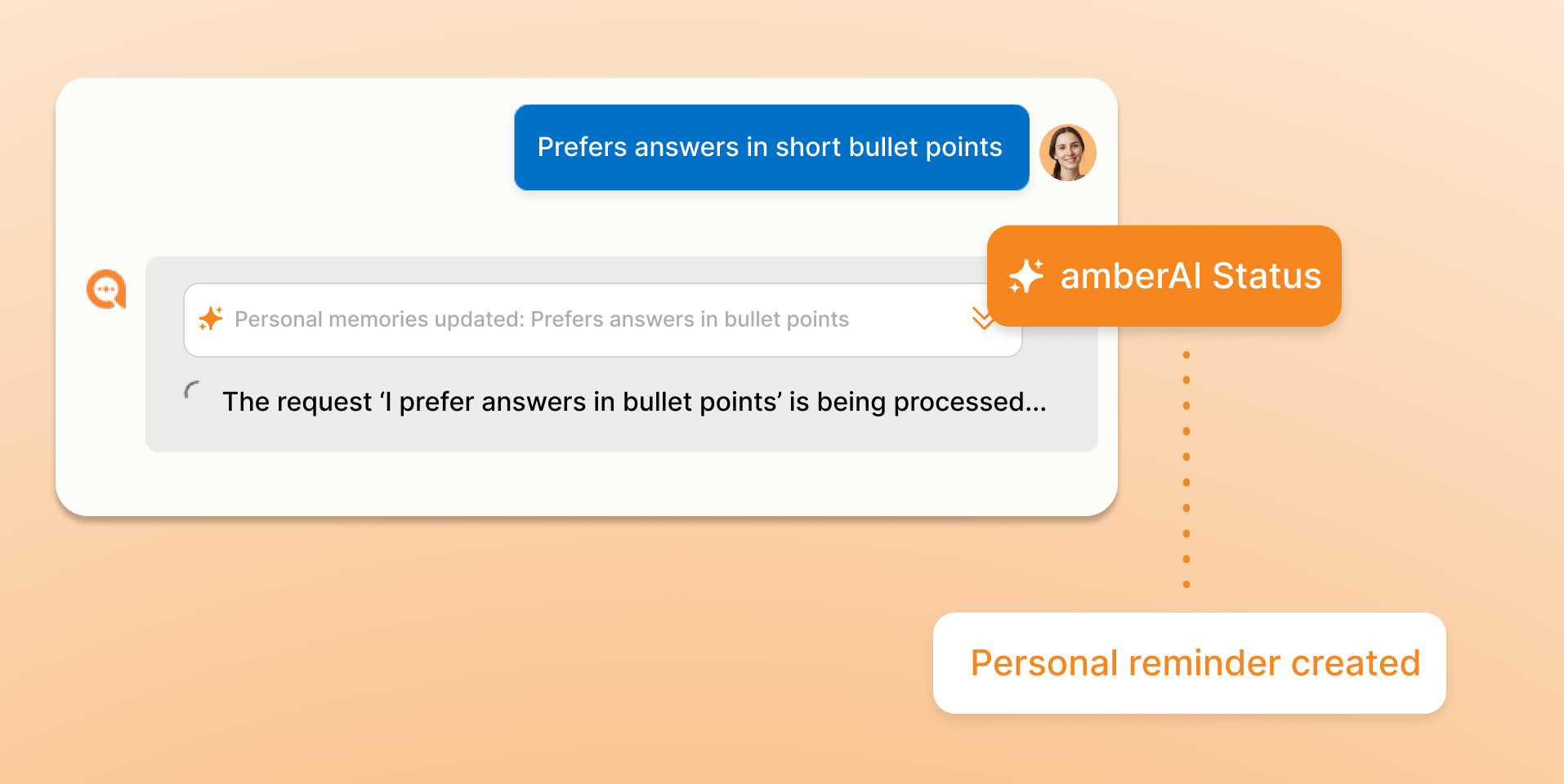Click the orange dotted connector line midpoint
Viewport: 1564px width, 784px height.
1186,470
